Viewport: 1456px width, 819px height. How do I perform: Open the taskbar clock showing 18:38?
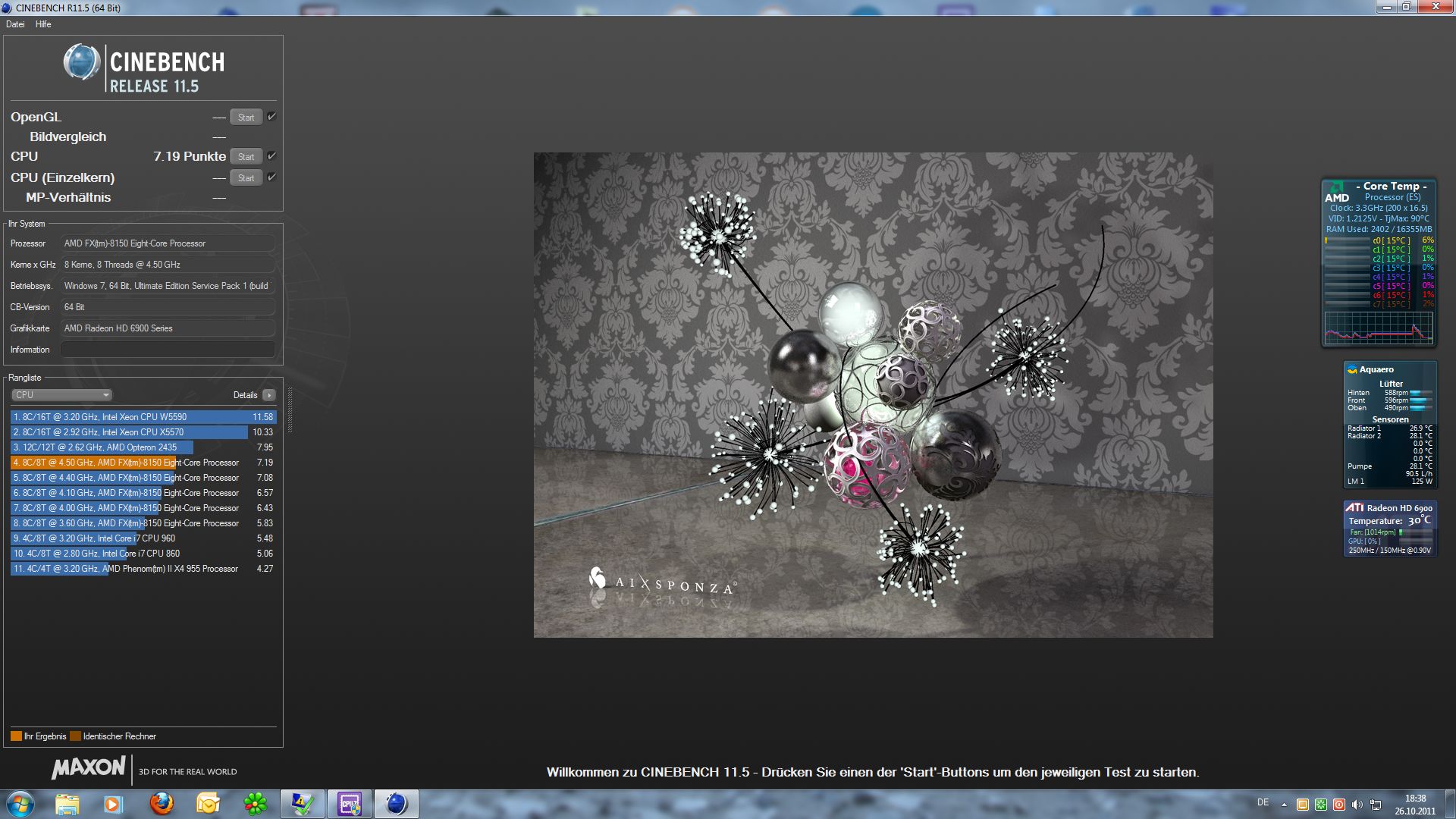click(x=1415, y=805)
